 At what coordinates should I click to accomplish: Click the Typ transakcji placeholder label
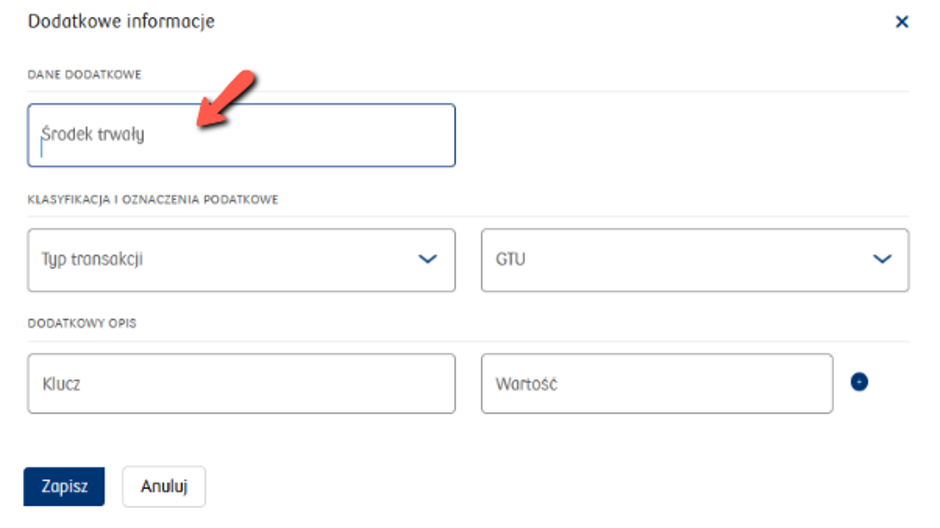pyautogui.click(x=92, y=260)
